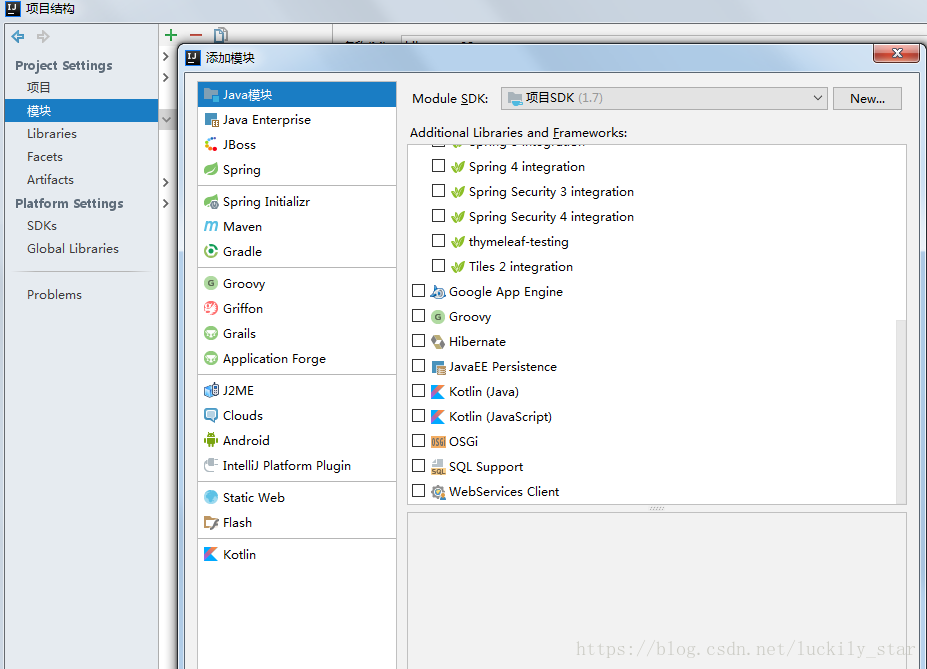Select the Android robot icon
Screen dimensions: 927x669
(x=211, y=440)
